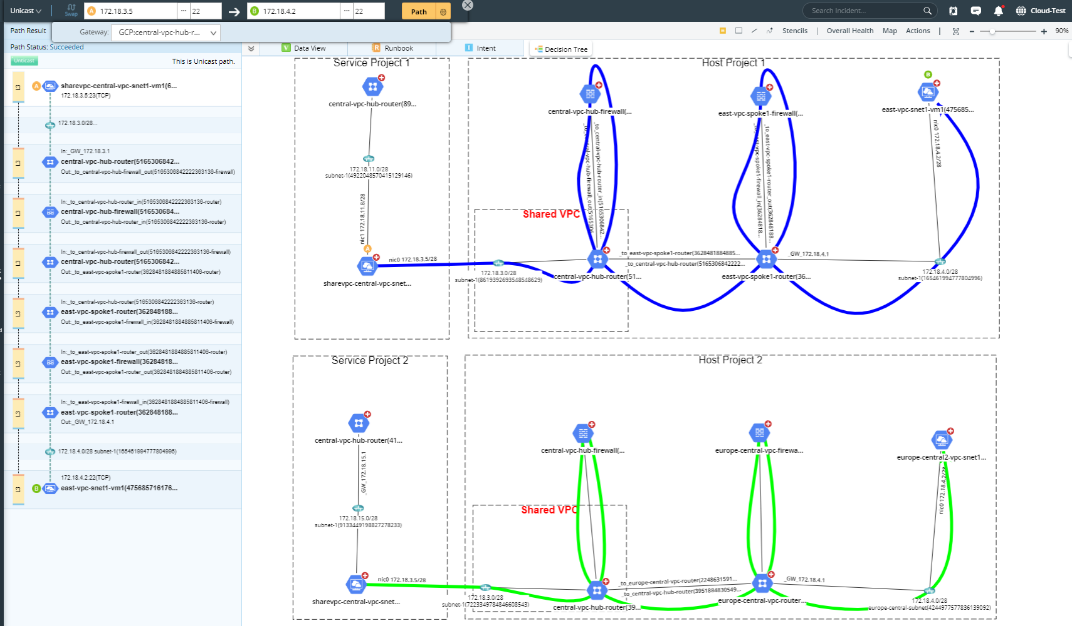Open the Gateway dropdown showing GCP:central-vpc-hub-r...
1072x626 pixels.
[x=166, y=32]
